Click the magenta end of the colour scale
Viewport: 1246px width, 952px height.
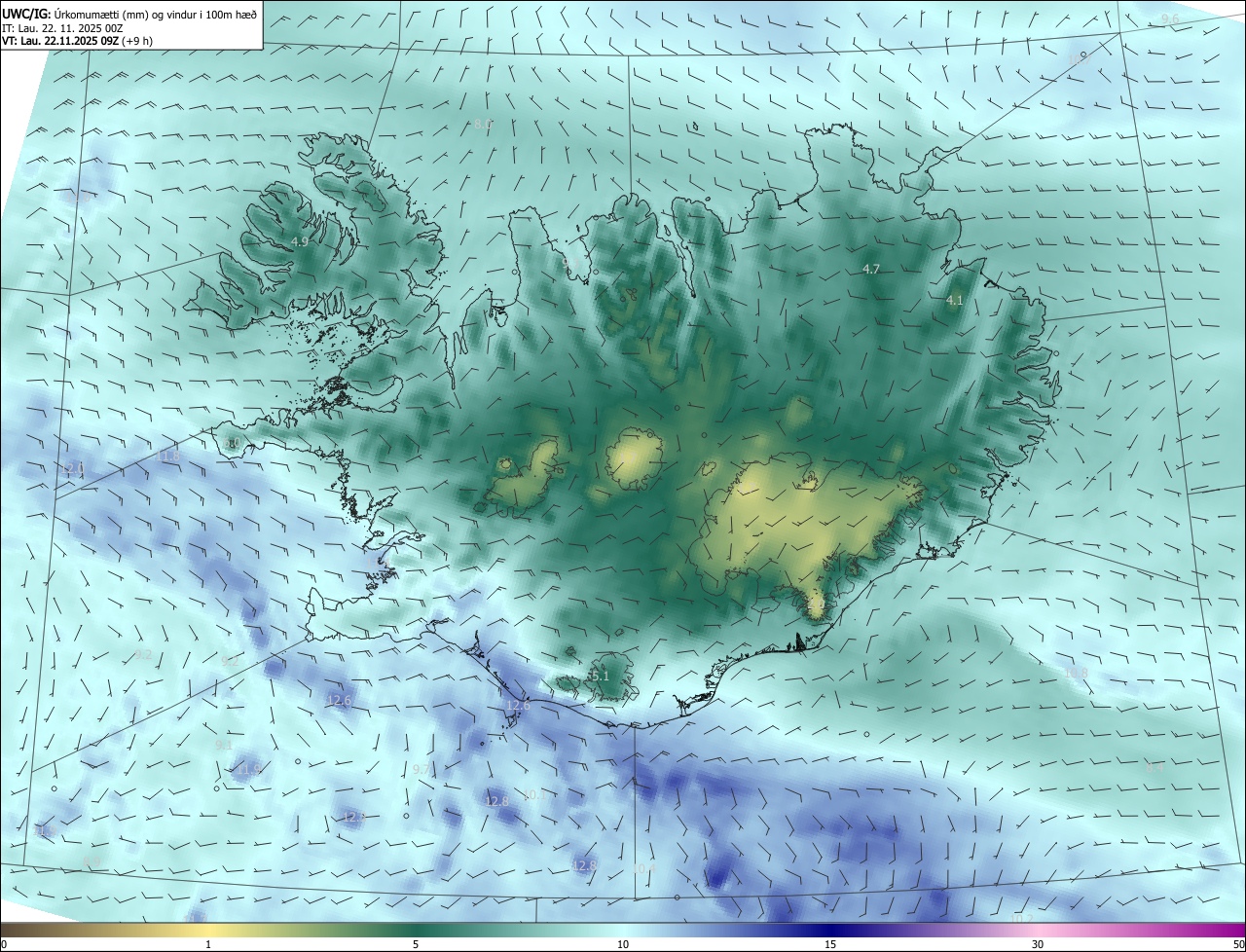tap(1222, 930)
